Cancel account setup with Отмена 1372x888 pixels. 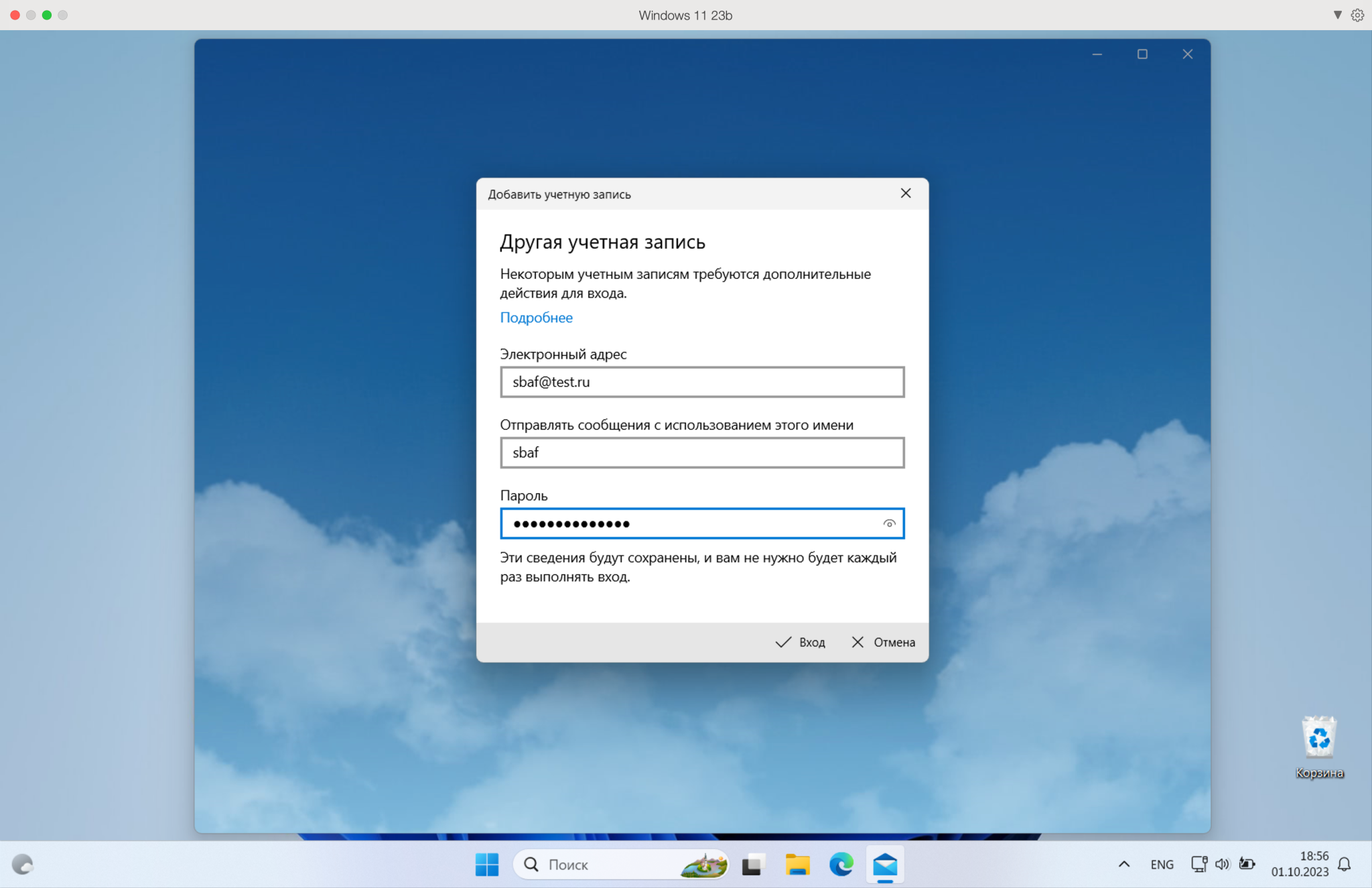[x=883, y=642]
